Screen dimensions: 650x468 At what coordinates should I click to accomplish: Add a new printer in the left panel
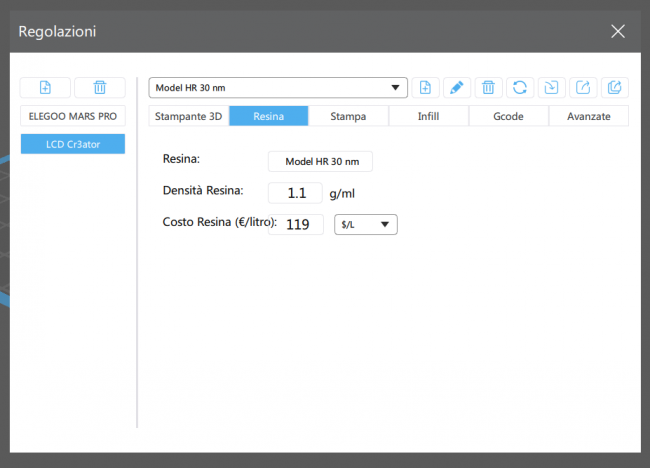click(45, 88)
